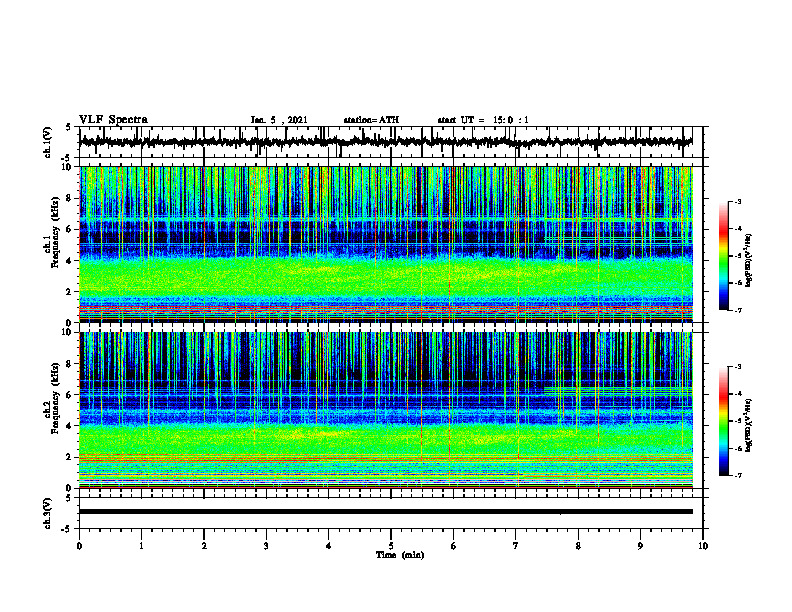This screenshot has width=792, height=612.
Task: Click the ch.2 "Frequency (kHz)" axis label
Action: click(55, 398)
